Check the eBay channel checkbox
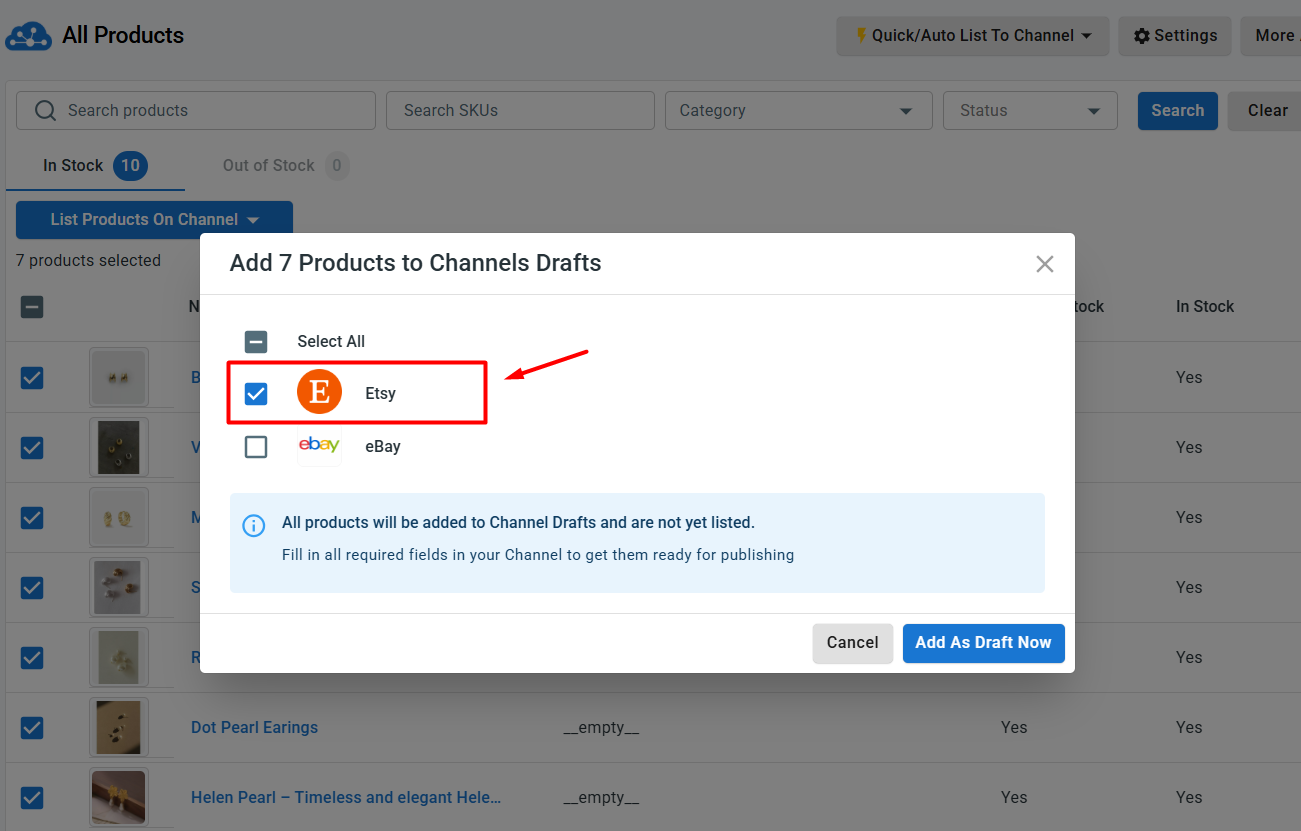 point(256,446)
